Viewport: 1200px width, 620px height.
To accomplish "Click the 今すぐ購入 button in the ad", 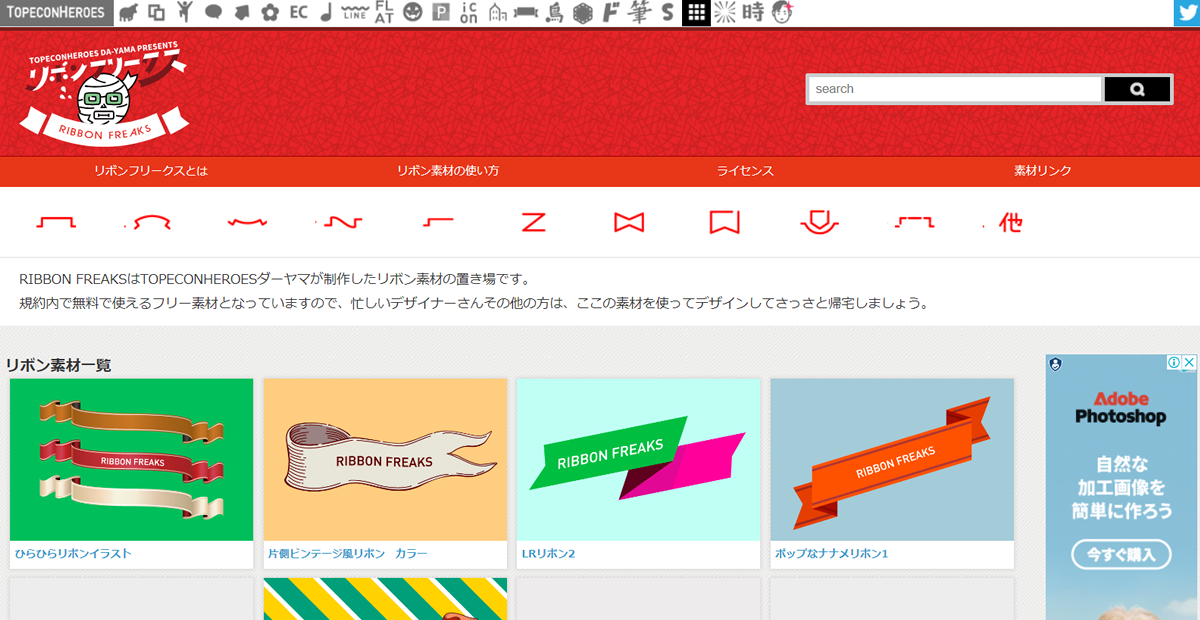I will coord(1121,554).
